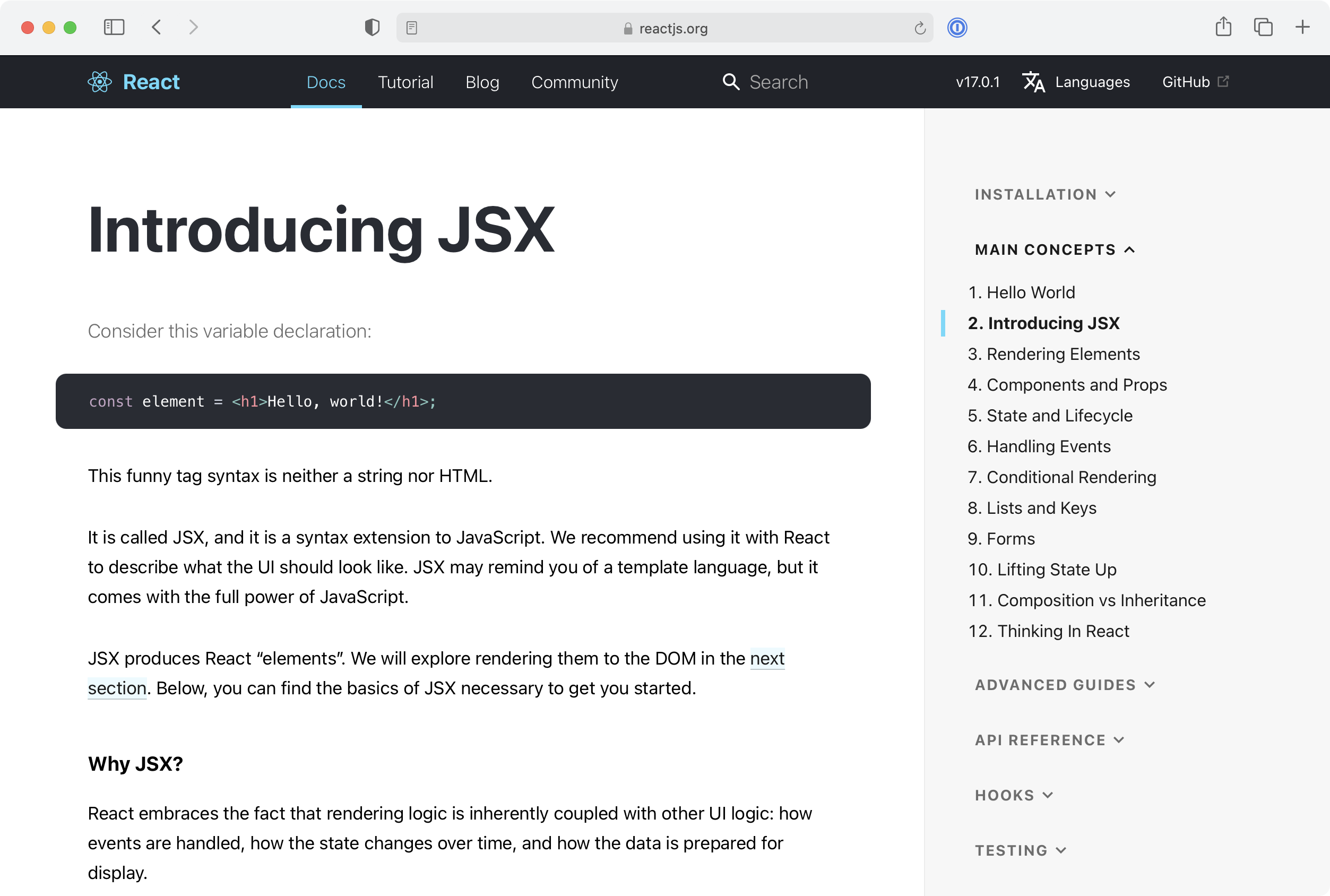Open the Docs tab
This screenshot has width=1330, height=896.
click(x=326, y=82)
